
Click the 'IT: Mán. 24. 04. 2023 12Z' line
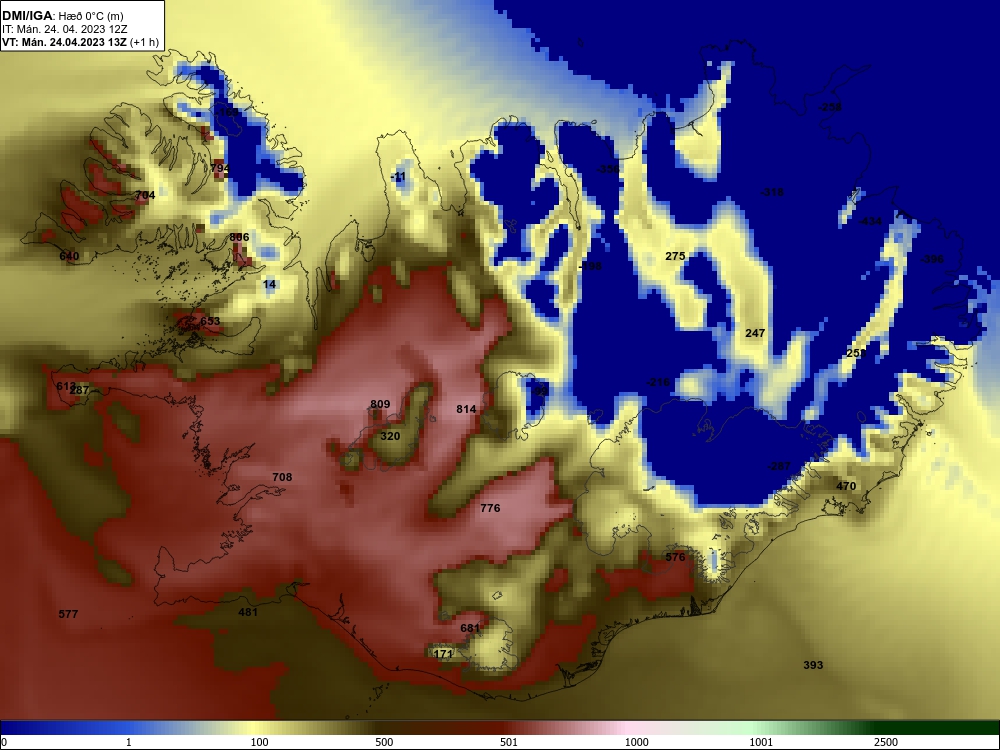[64, 29]
